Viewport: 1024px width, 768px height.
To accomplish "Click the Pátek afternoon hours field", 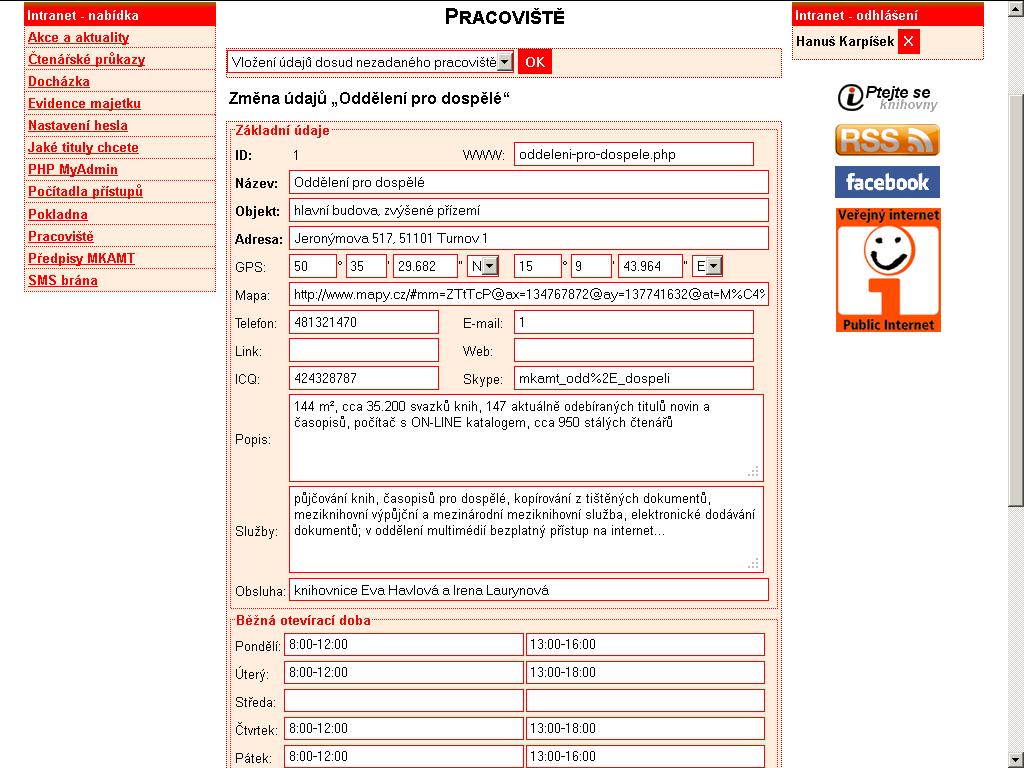I will pyautogui.click(x=645, y=757).
